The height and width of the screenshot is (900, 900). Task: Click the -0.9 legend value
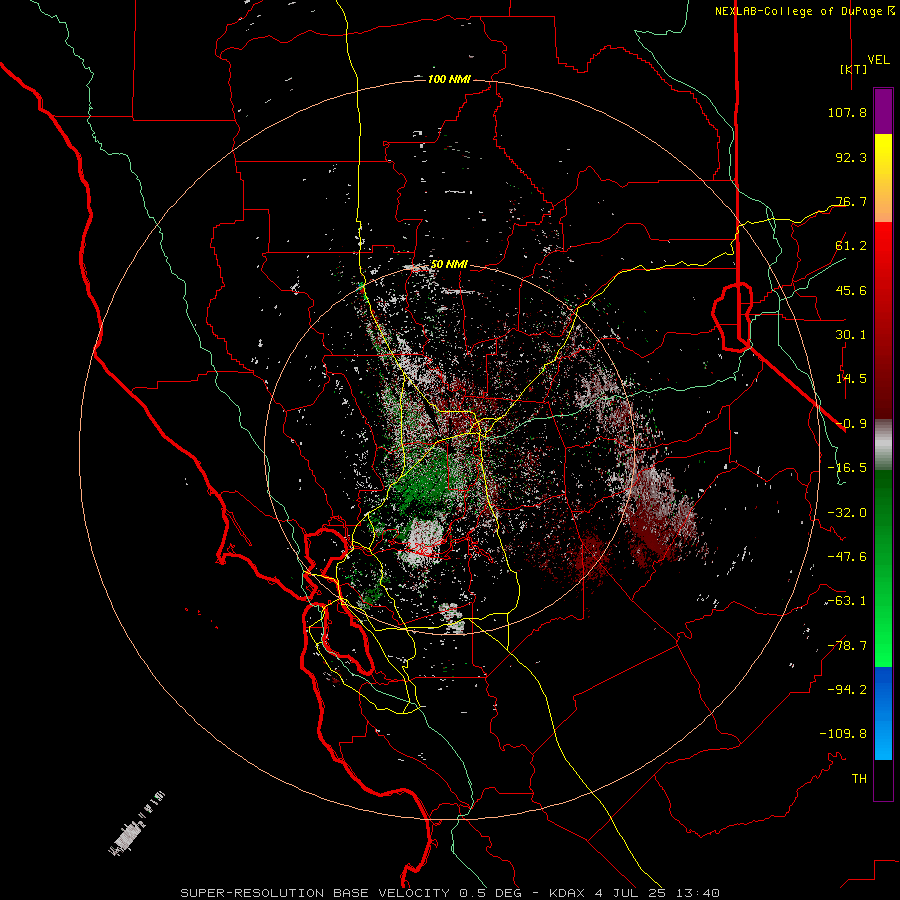(851, 424)
